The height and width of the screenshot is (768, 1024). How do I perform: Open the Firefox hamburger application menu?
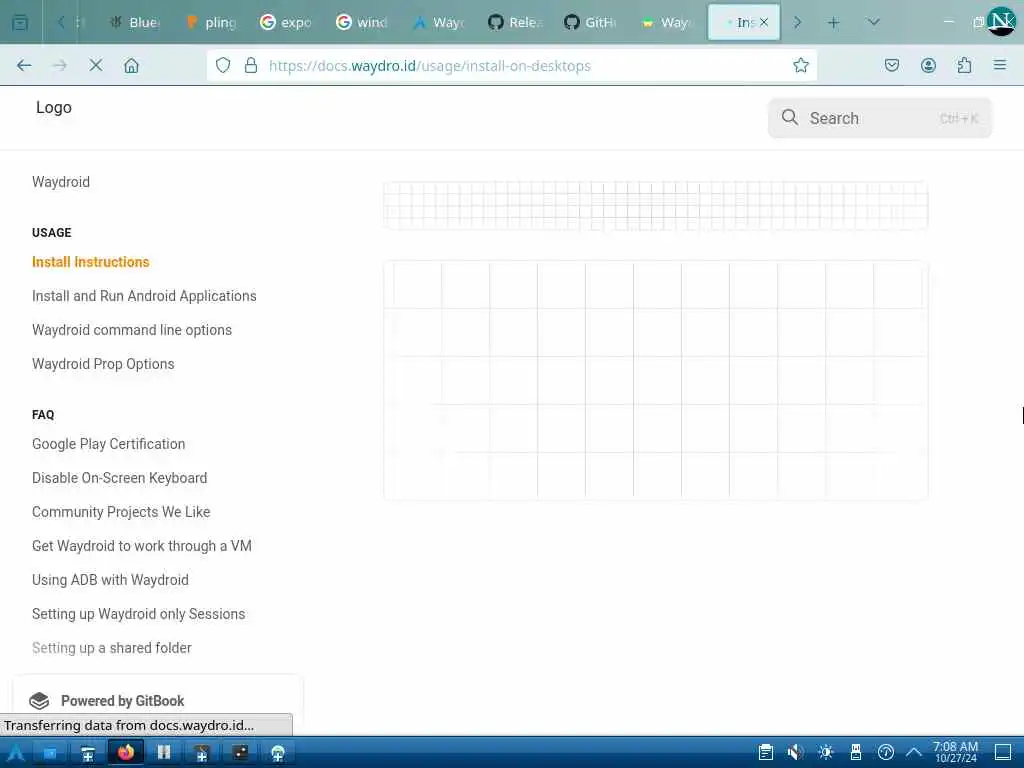(999, 65)
